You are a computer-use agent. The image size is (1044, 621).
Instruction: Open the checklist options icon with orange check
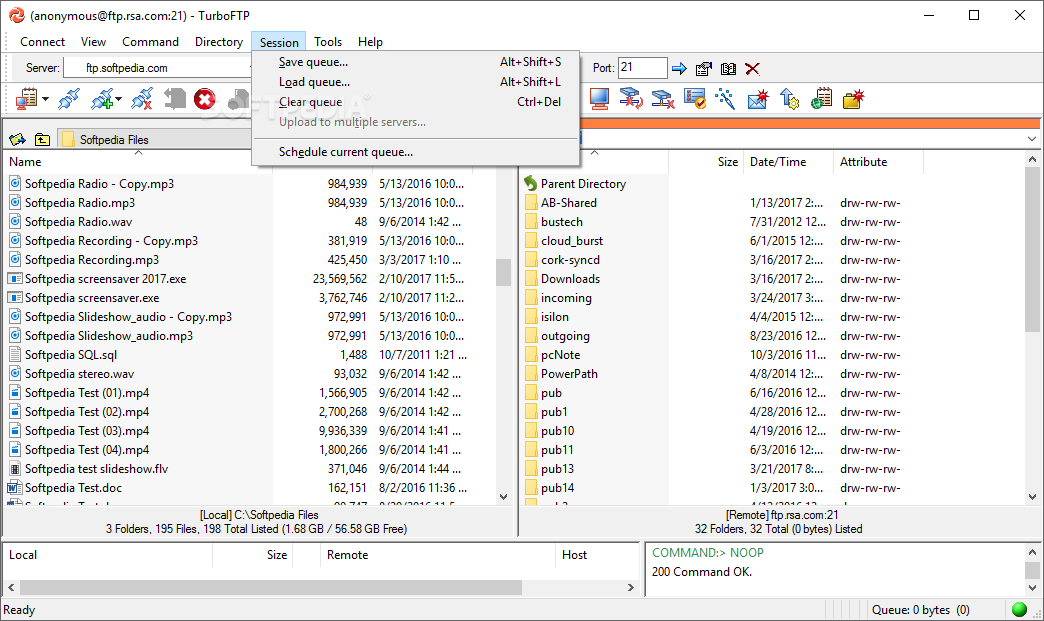[x=694, y=99]
